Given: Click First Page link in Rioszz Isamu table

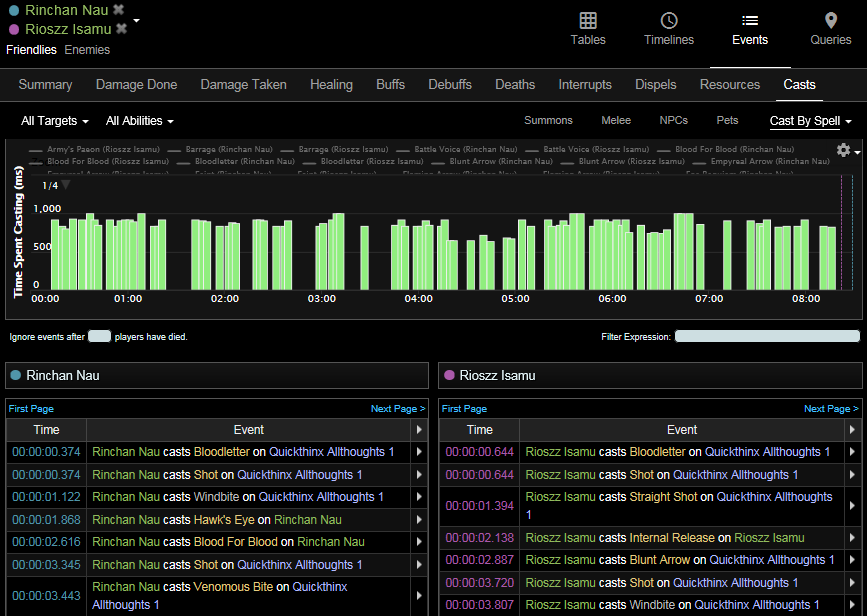Looking at the screenshot, I should click(464, 409).
